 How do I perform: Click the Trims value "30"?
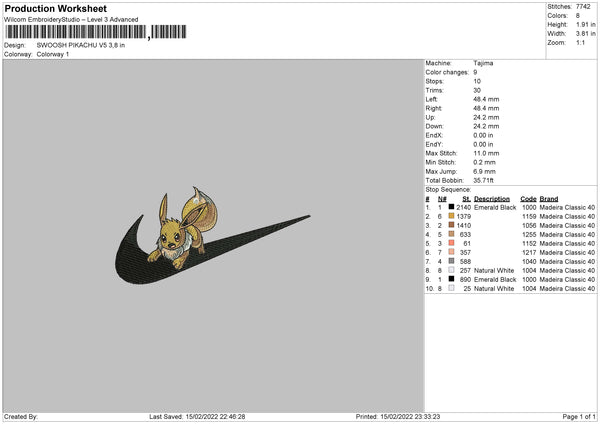coord(477,90)
